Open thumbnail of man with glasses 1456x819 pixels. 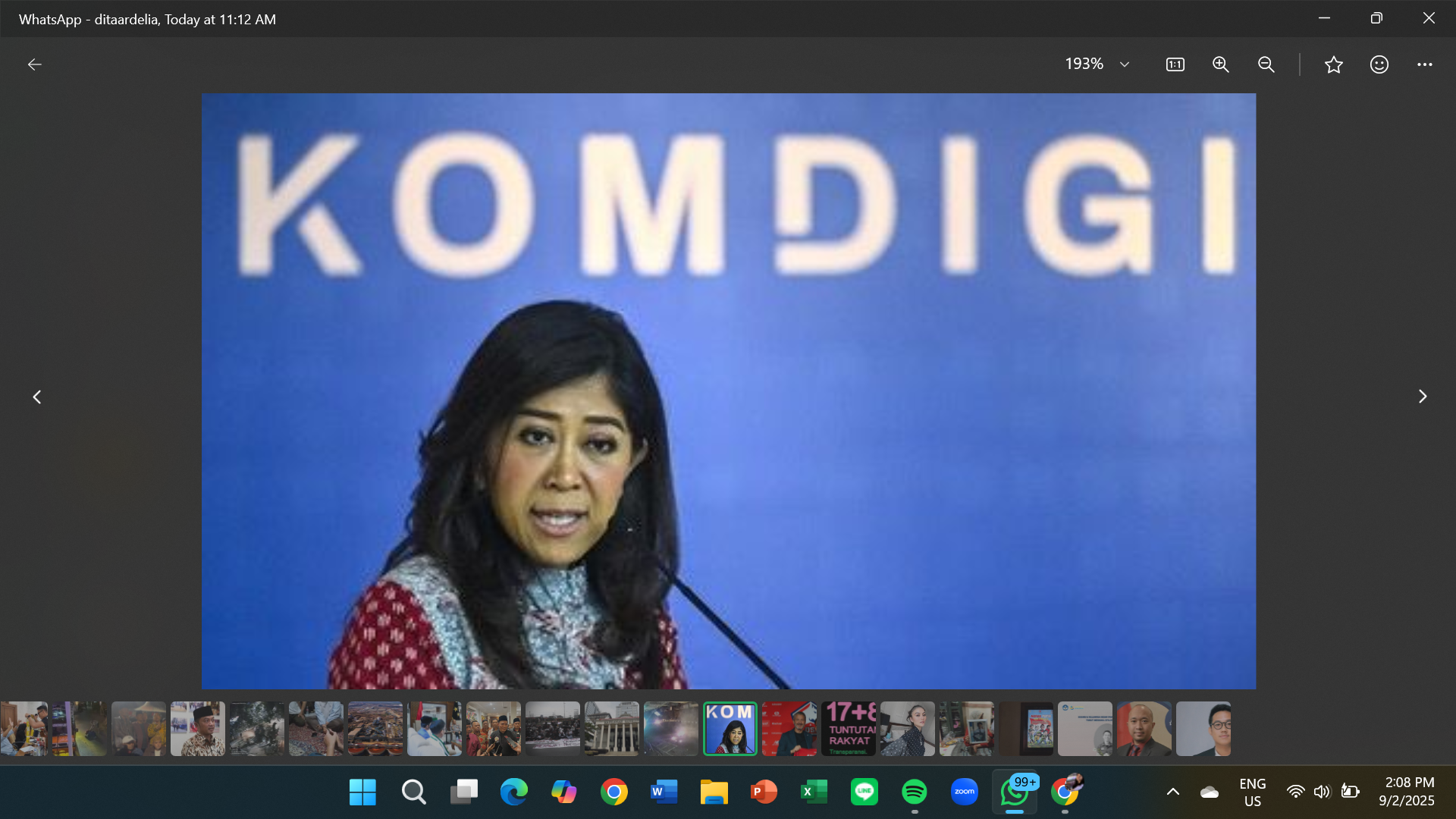tap(1203, 729)
